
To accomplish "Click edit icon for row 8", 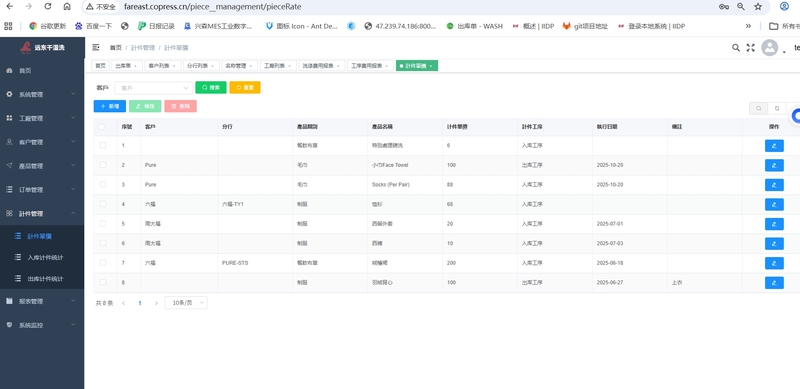I will (x=774, y=282).
